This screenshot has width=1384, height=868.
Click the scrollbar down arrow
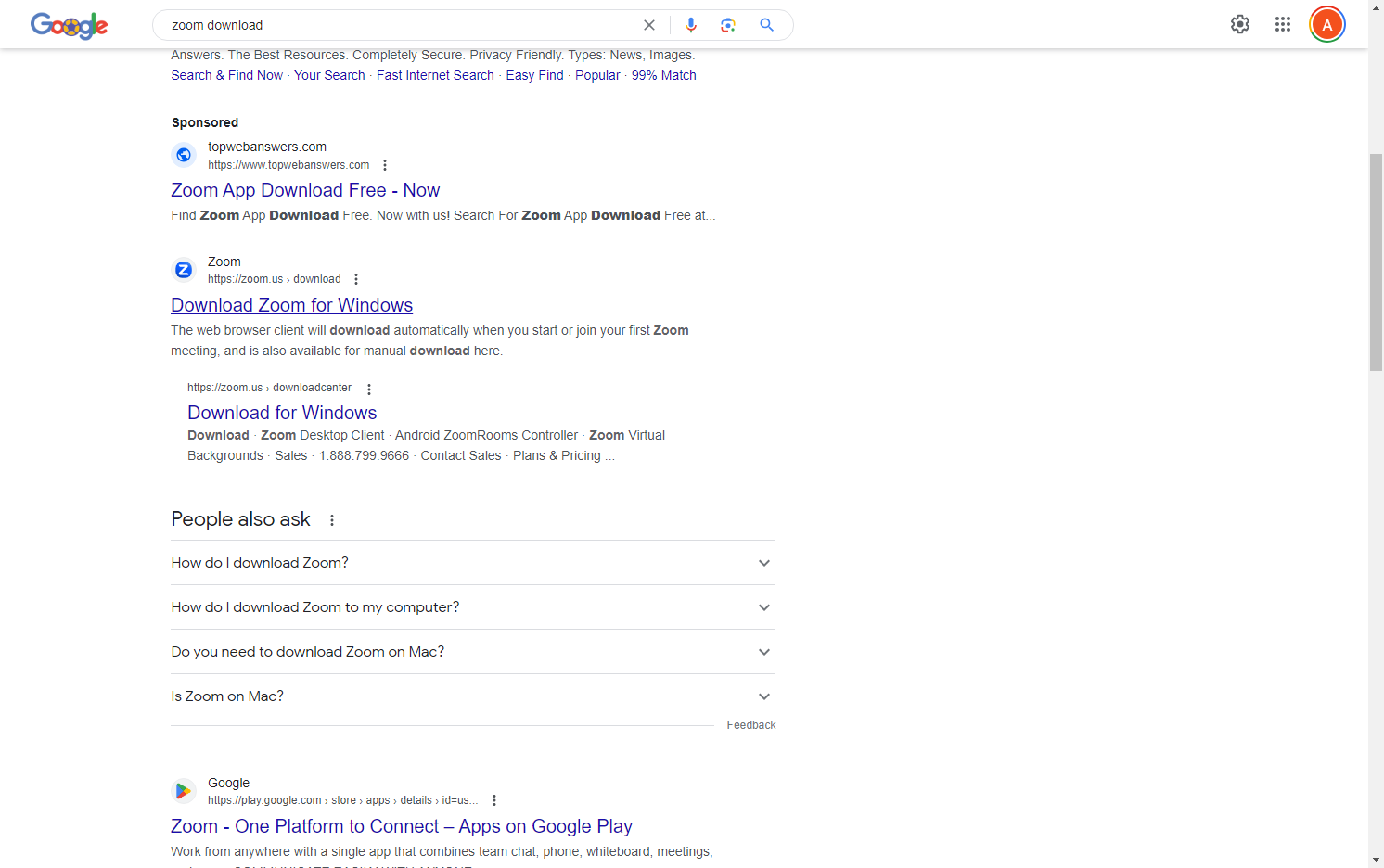(x=1376, y=860)
